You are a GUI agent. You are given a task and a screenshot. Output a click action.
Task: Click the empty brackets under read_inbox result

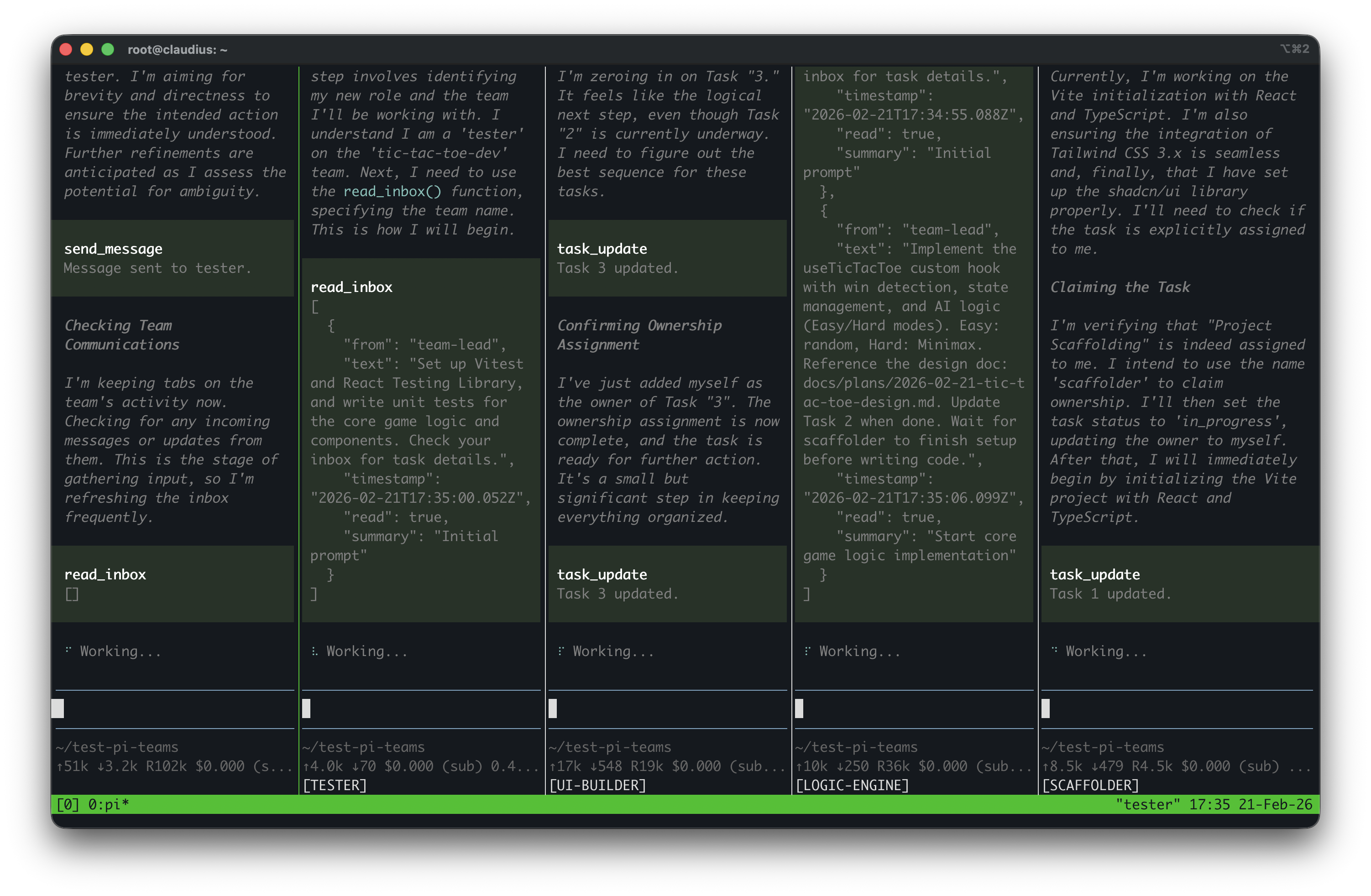[x=72, y=594]
